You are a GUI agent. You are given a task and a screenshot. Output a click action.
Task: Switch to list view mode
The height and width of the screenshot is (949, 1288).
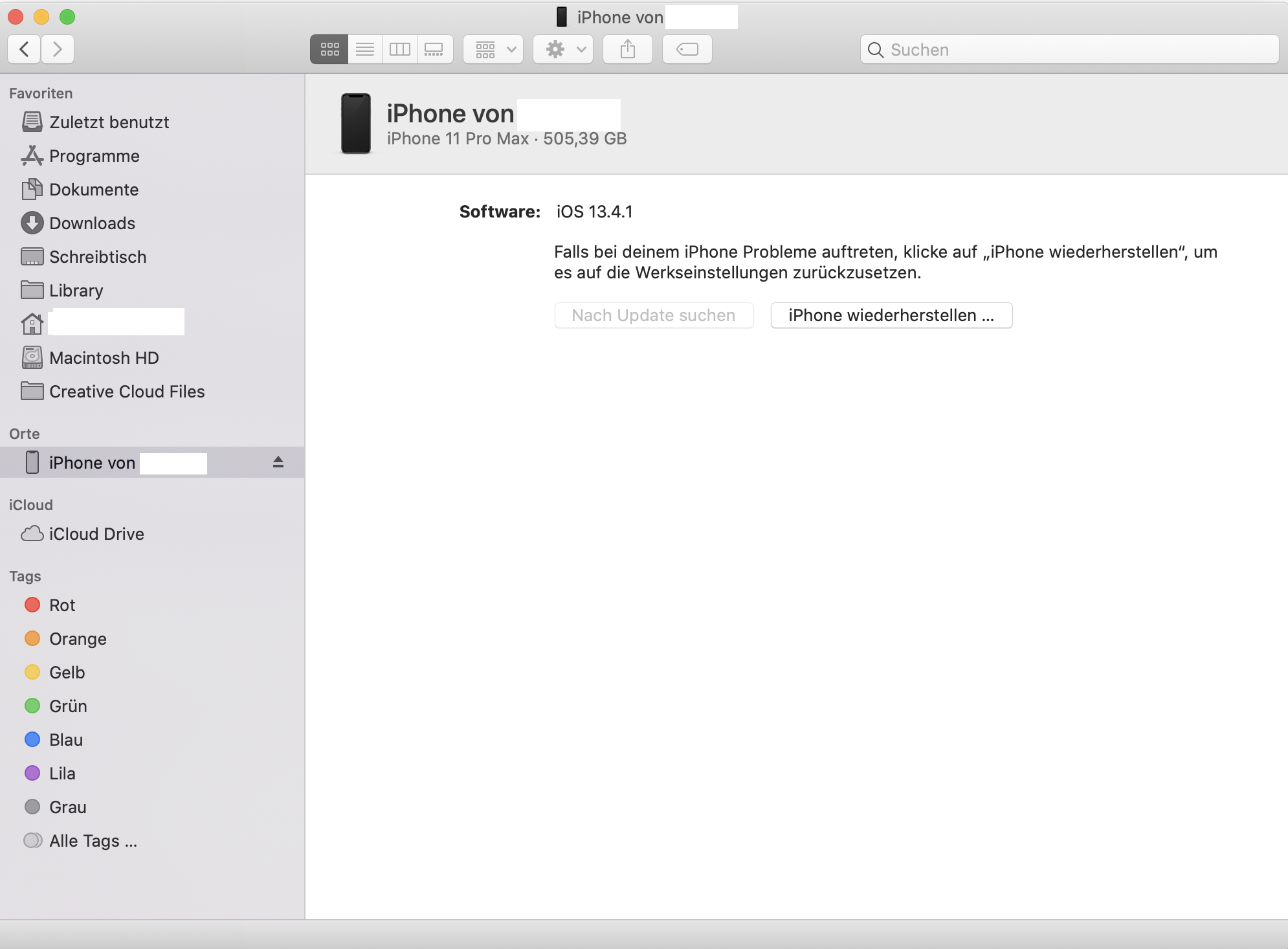(365, 49)
